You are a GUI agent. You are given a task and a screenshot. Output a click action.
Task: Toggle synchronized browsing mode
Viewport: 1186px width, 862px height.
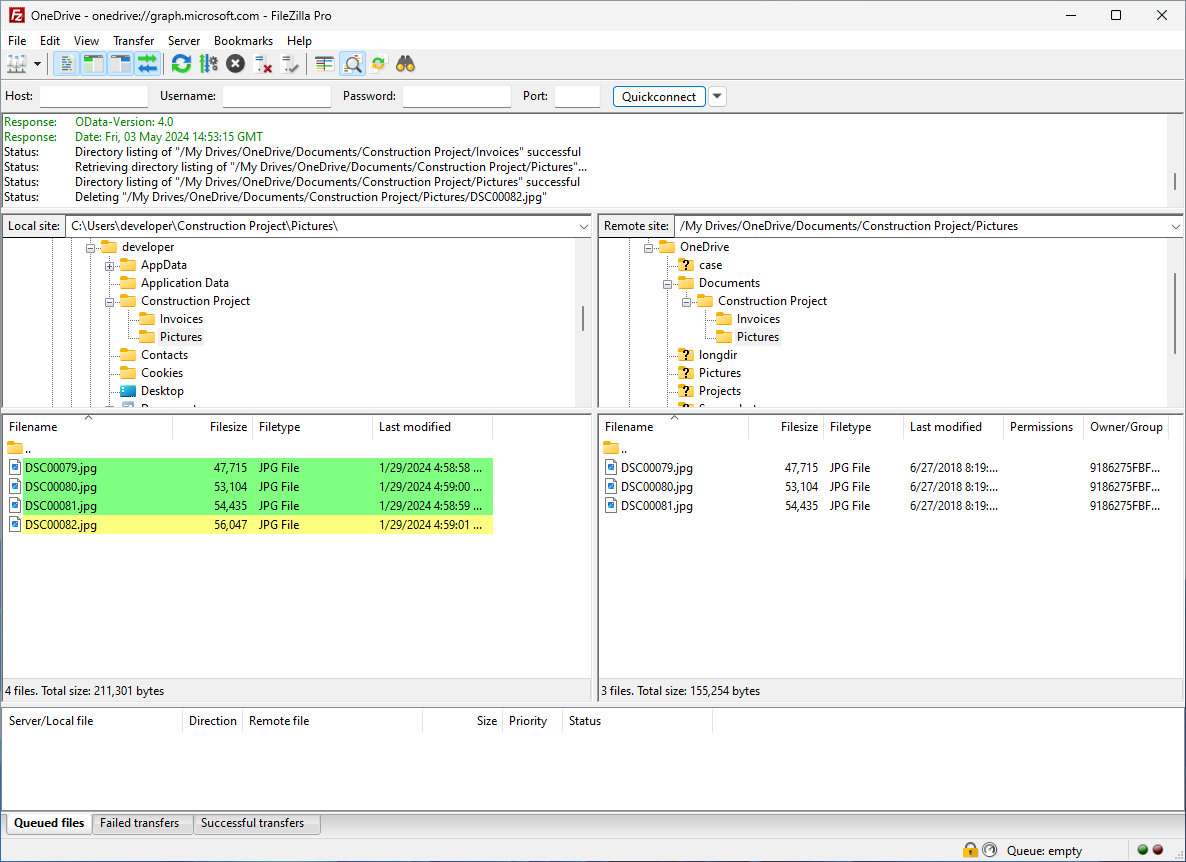(x=378, y=63)
